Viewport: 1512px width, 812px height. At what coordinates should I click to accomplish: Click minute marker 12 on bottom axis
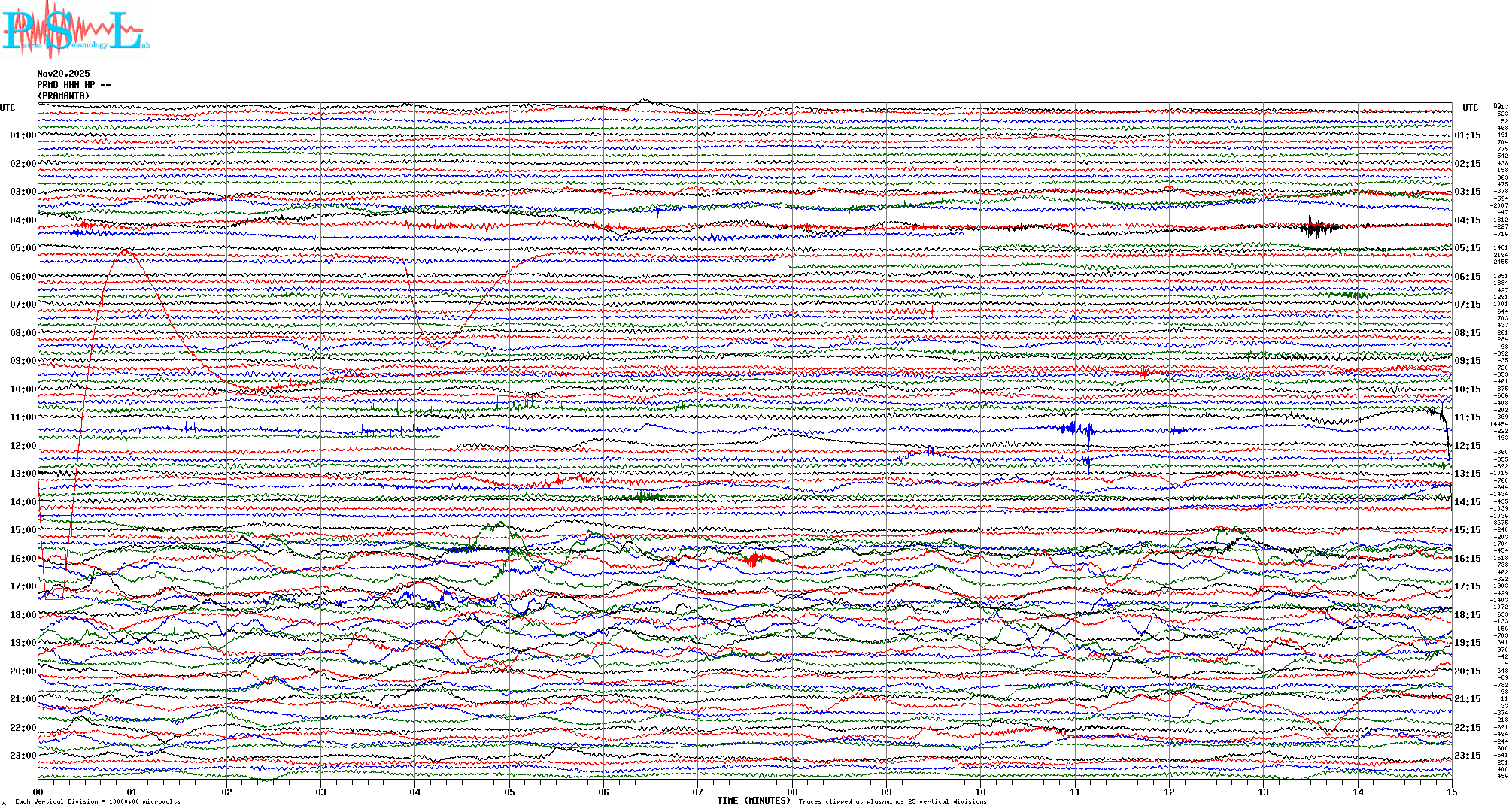coord(1169,792)
